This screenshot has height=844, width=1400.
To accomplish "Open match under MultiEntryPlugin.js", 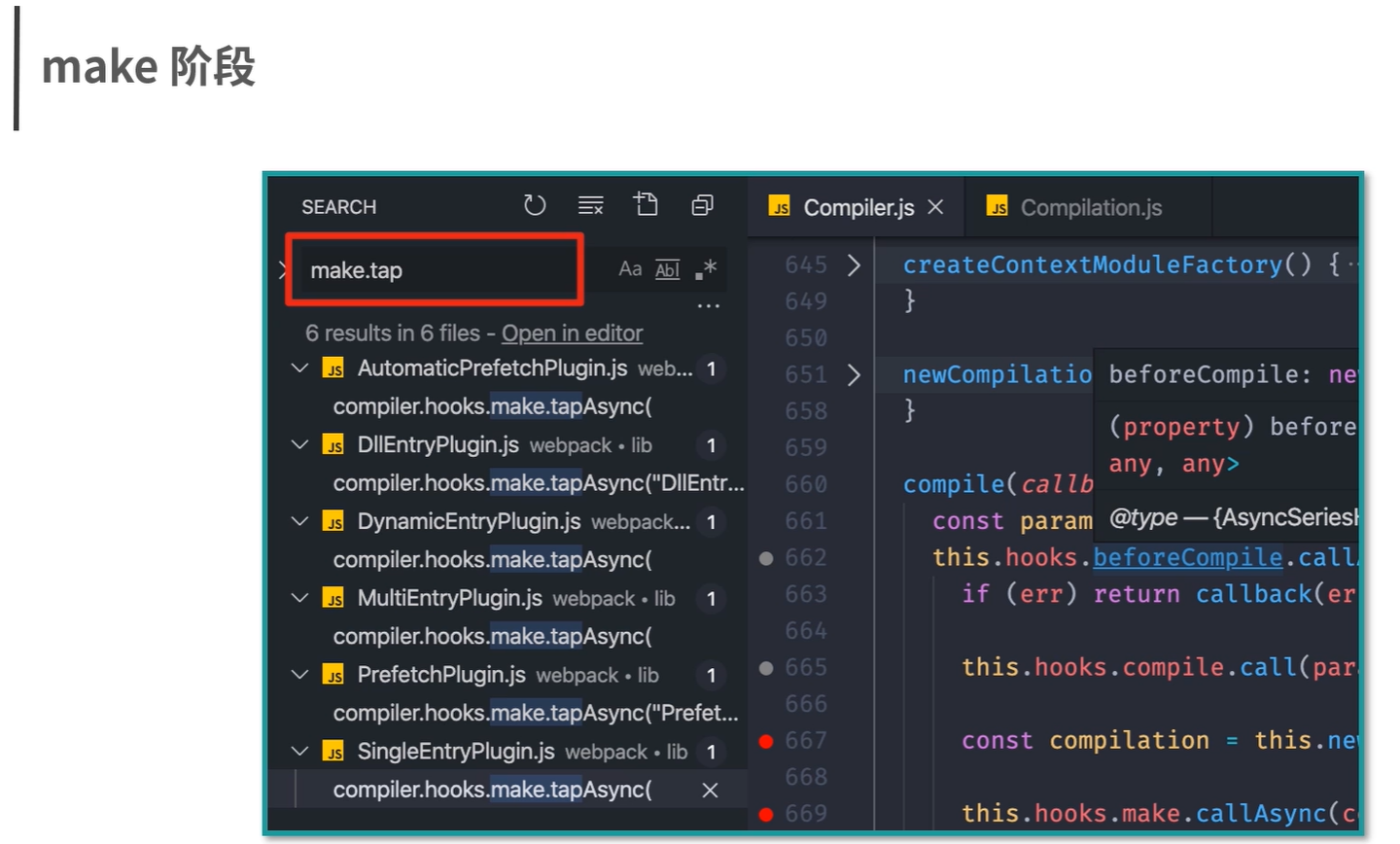I will tap(492, 637).
